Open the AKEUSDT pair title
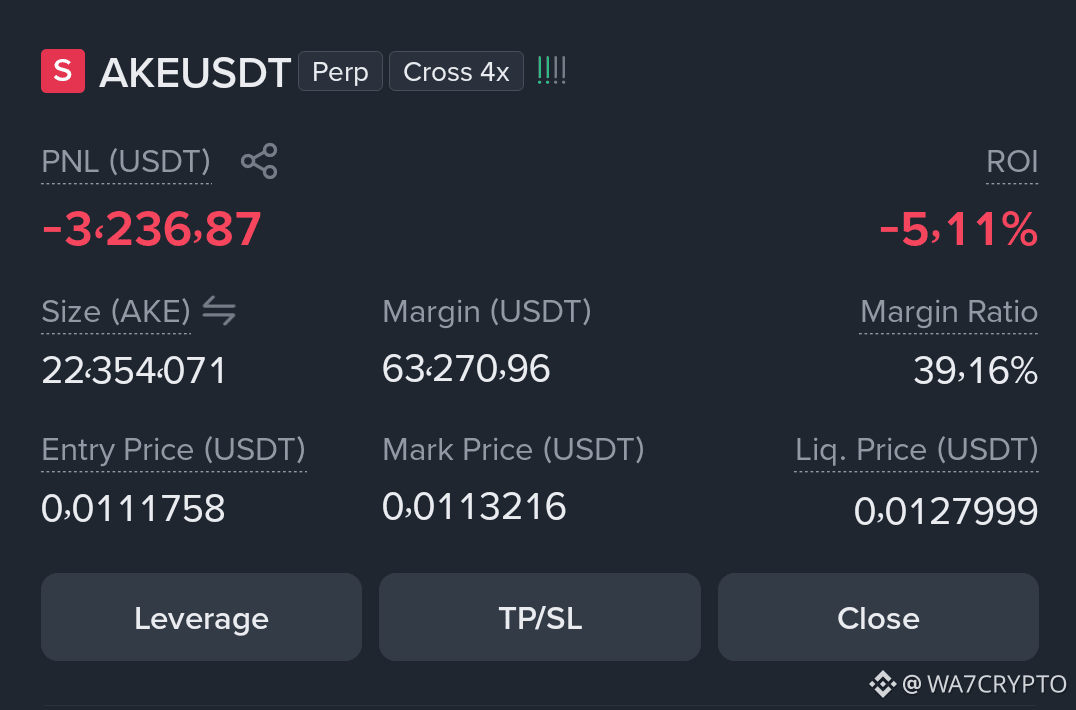The width and height of the screenshot is (1076, 710). coord(196,73)
